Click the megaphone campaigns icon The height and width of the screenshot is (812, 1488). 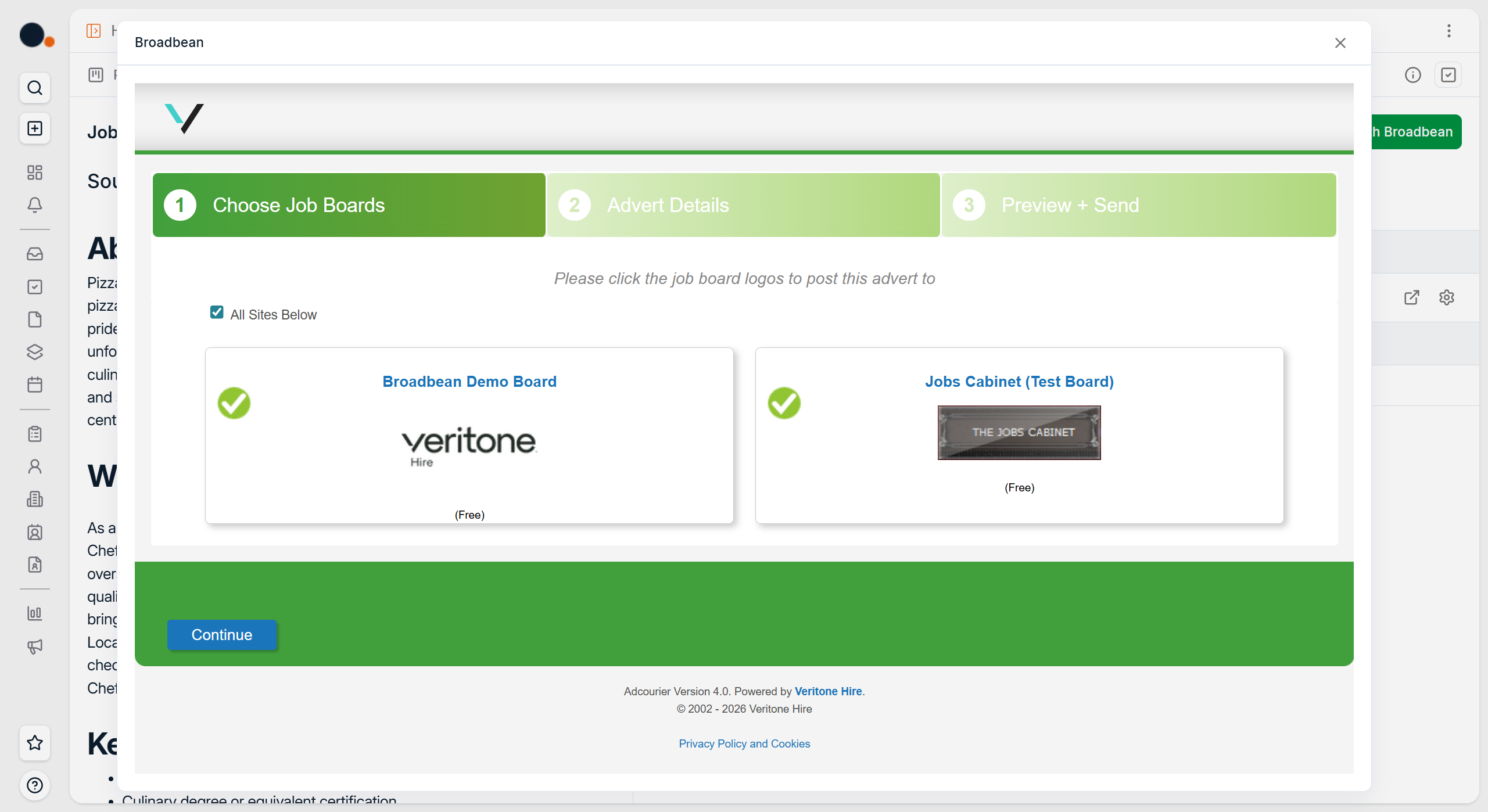pos(35,646)
